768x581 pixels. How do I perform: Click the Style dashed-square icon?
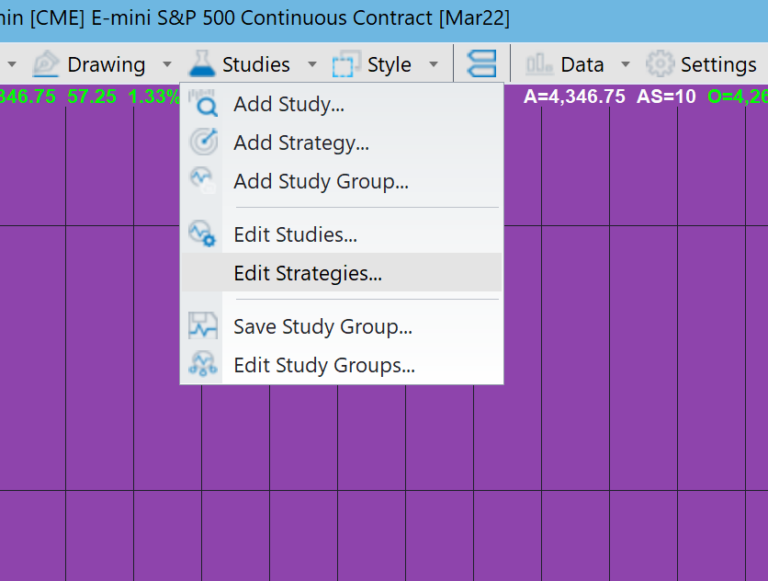tap(346, 65)
